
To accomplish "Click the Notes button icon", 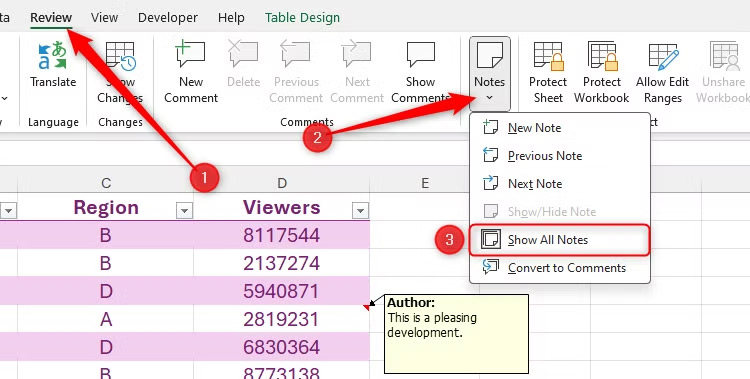I will click(490, 56).
